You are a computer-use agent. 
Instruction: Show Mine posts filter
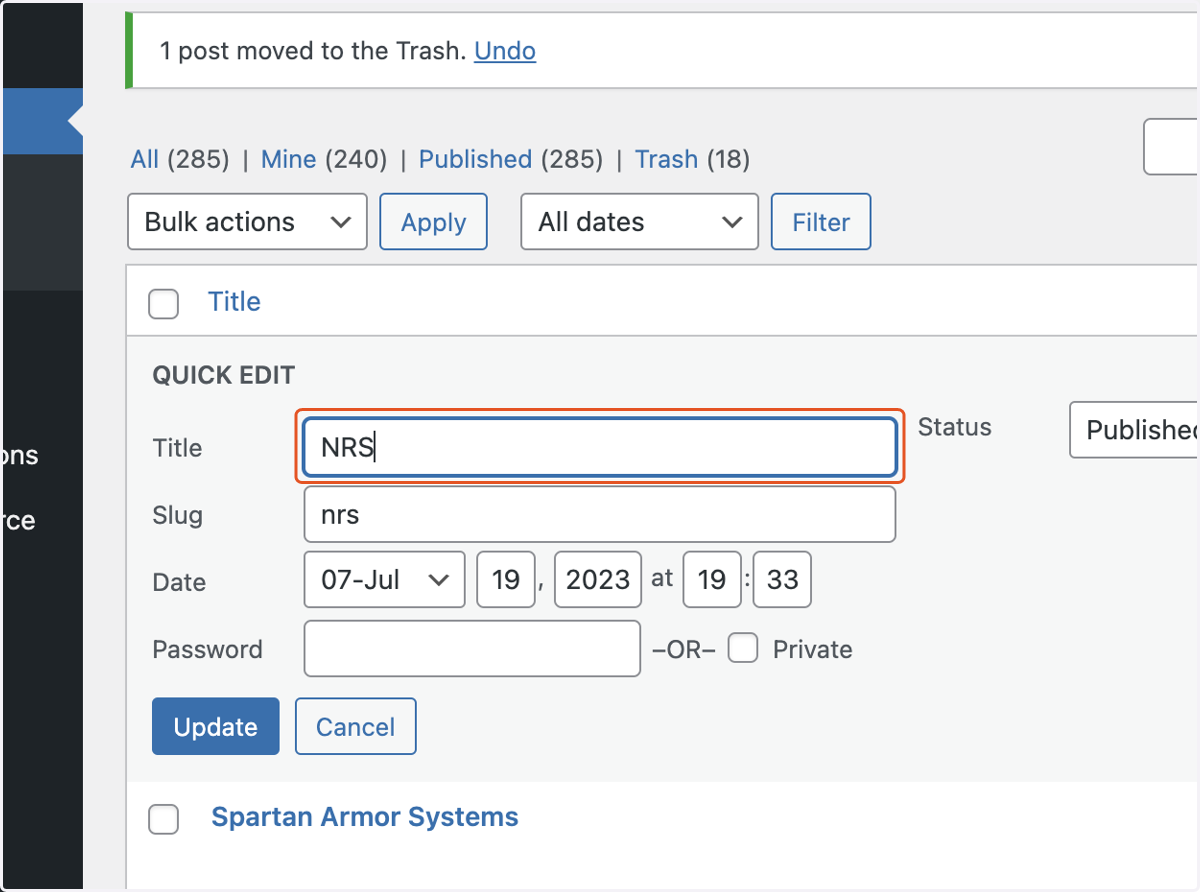click(x=288, y=159)
